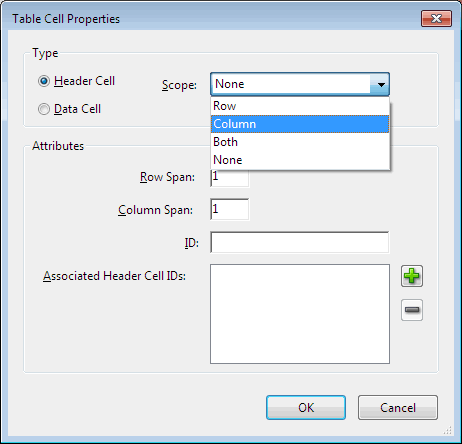Focus the ID text field
Viewport: 462px width, 444px height.
300,242
